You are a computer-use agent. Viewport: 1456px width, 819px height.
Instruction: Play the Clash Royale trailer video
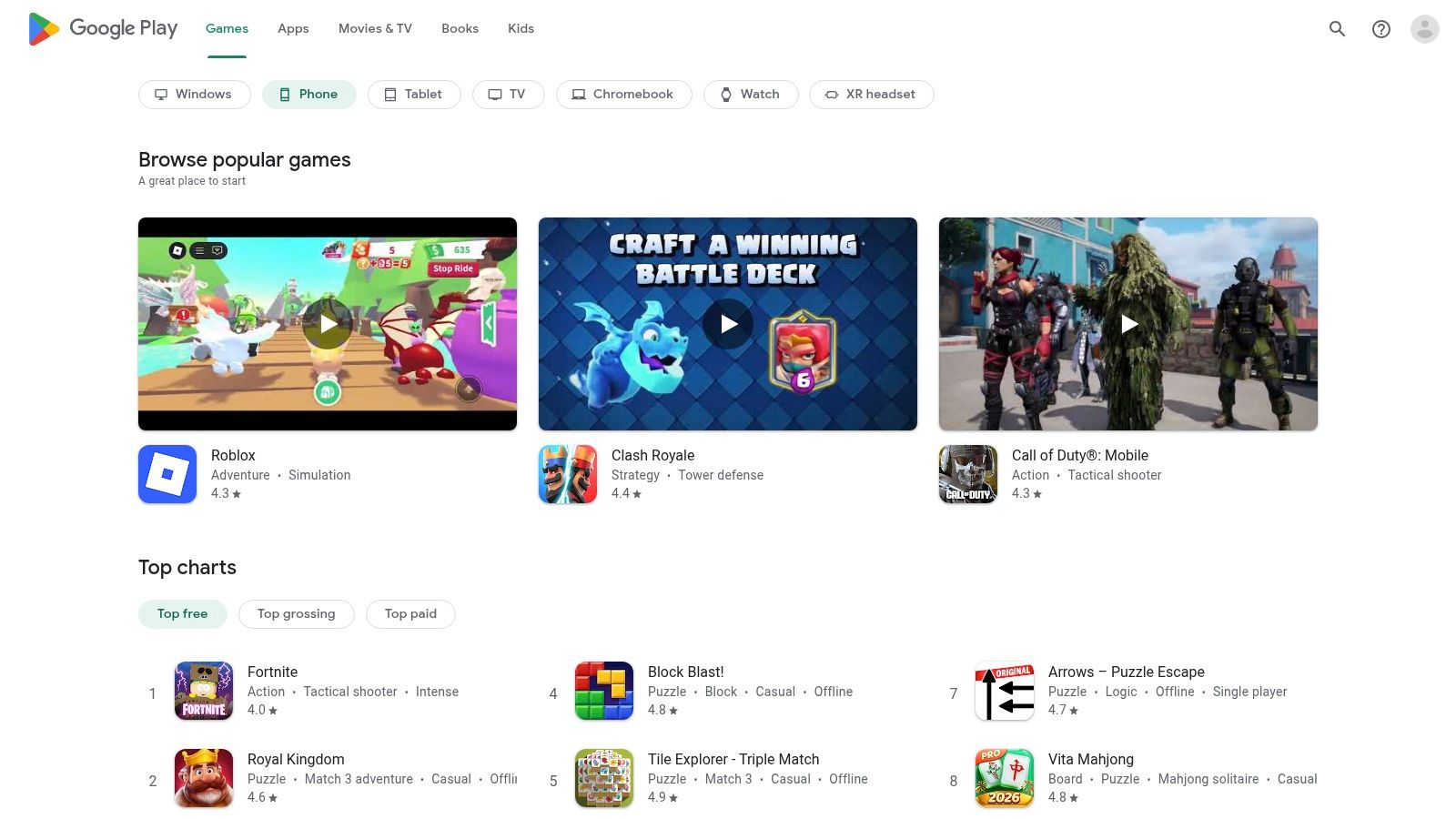pos(727,323)
